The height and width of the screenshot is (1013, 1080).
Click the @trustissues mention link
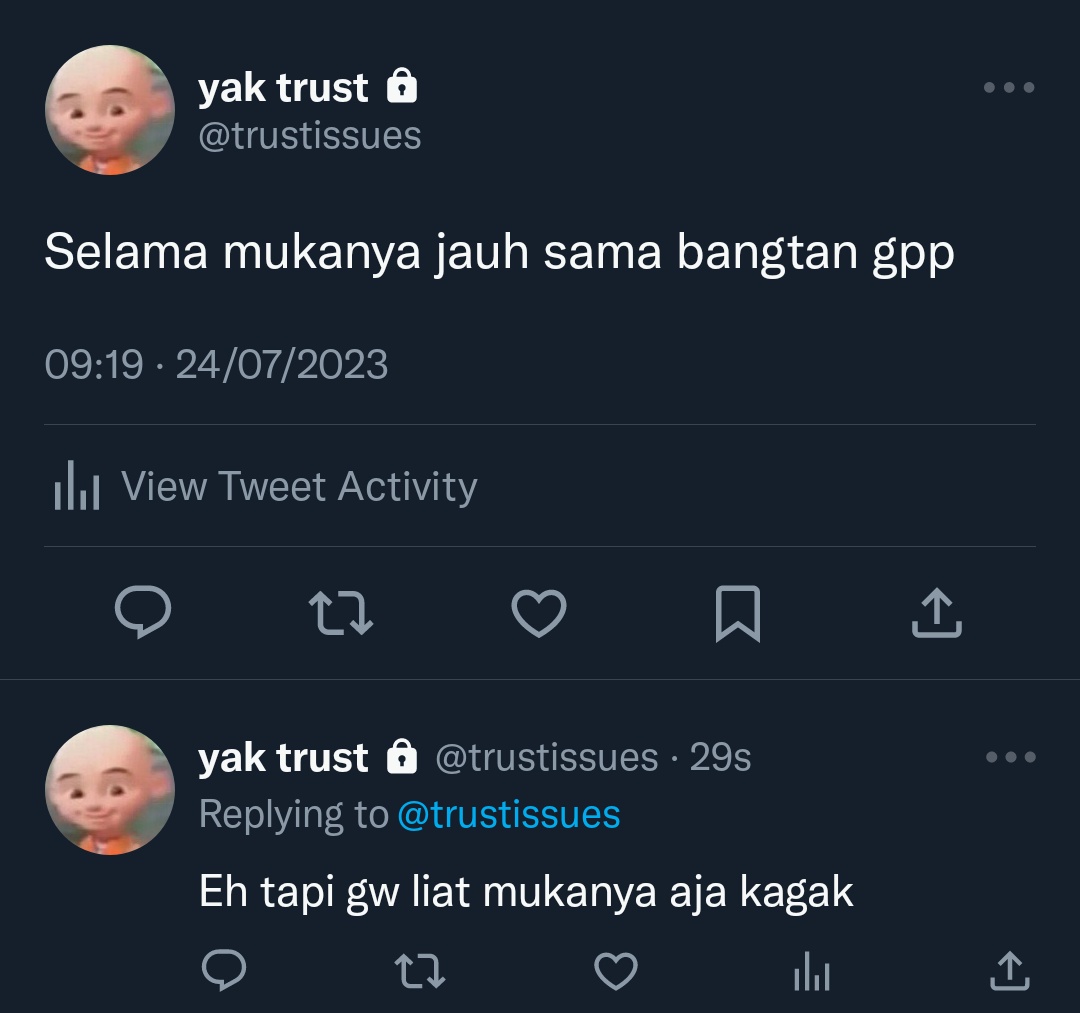[509, 815]
